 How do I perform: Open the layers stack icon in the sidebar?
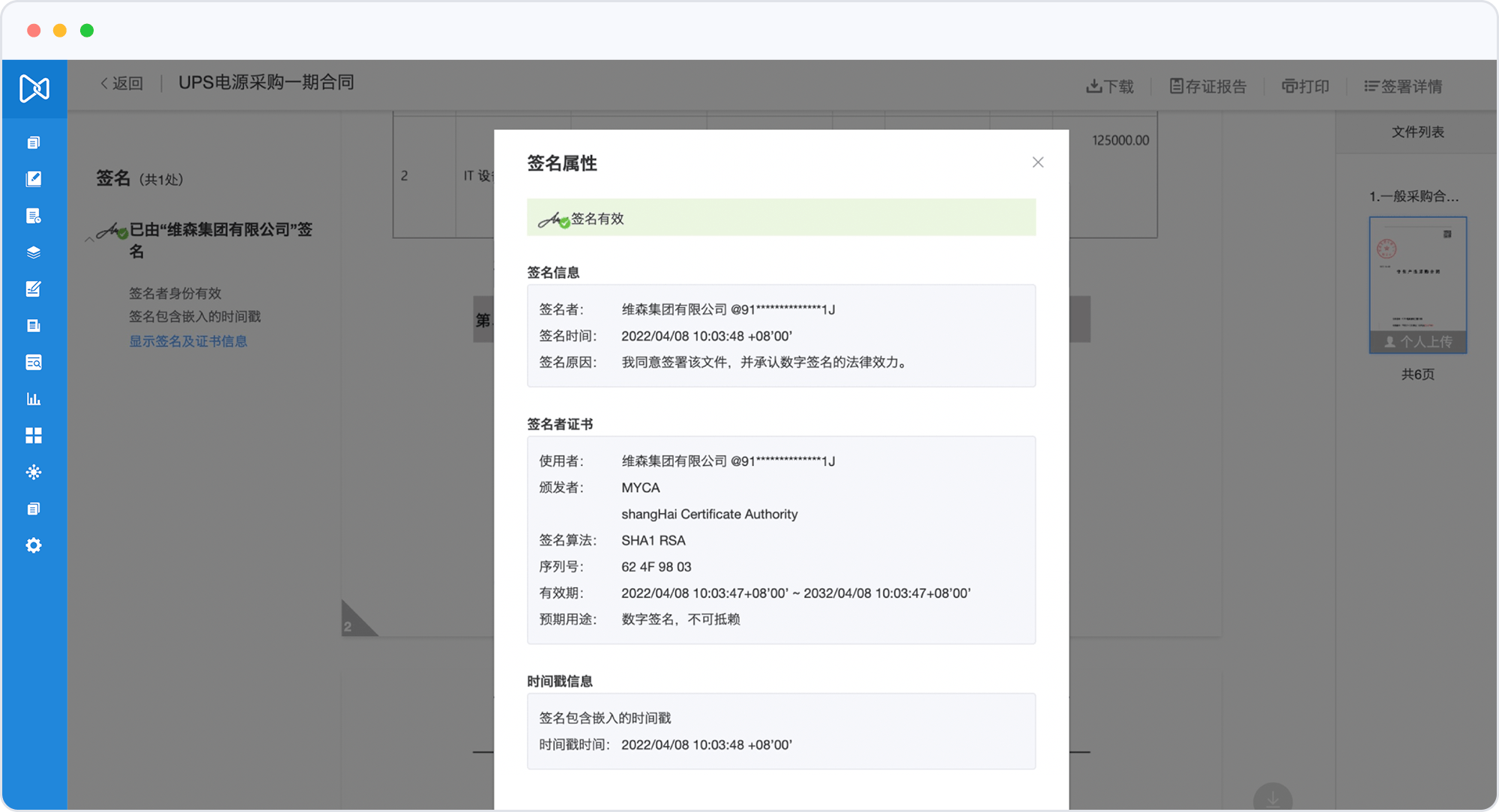34,252
